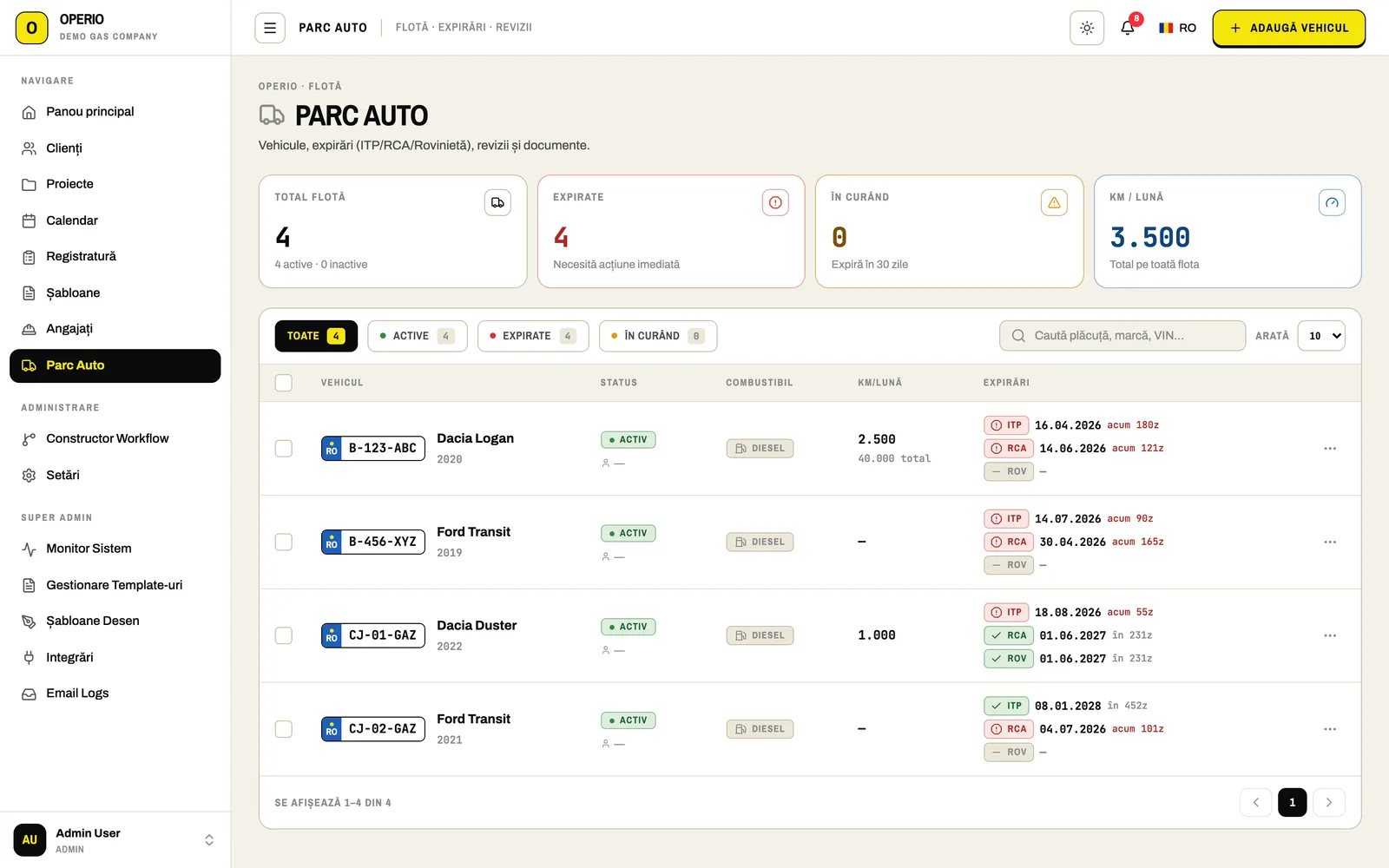Click the Dacia Duster vehicle name

coord(477,626)
